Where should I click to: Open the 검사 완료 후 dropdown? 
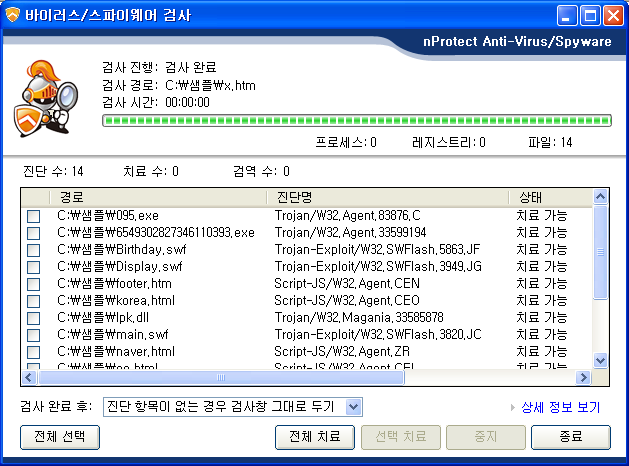tap(352, 406)
